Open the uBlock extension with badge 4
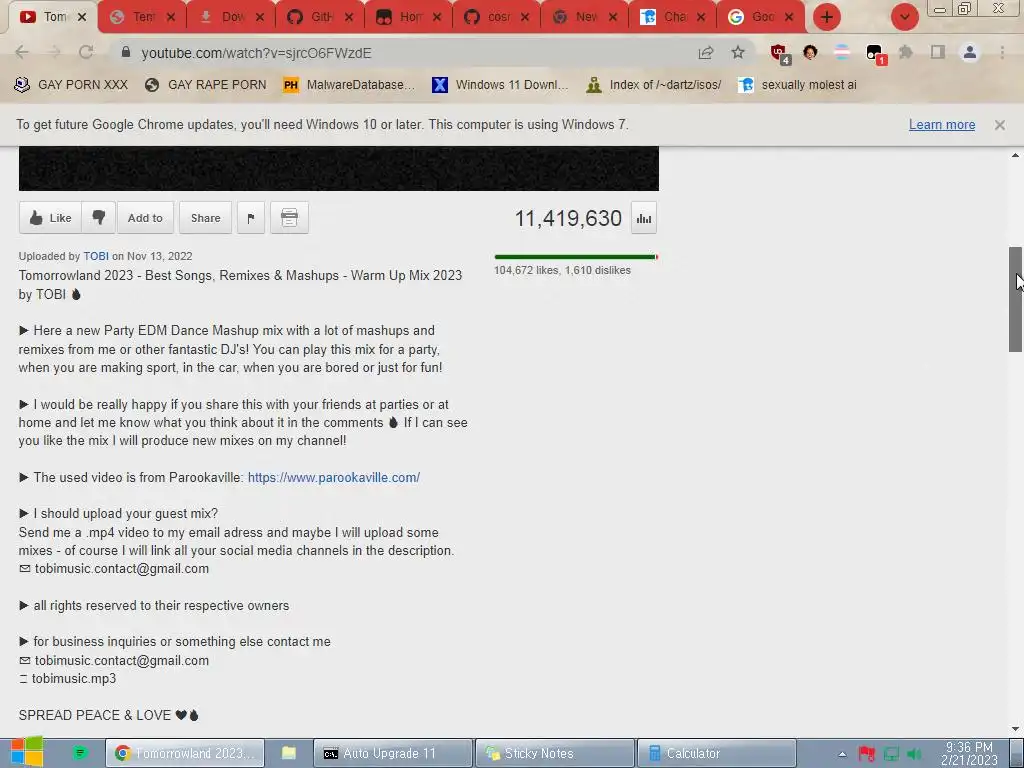The height and width of the screenshot is (768, 1024). coord(780,54)
